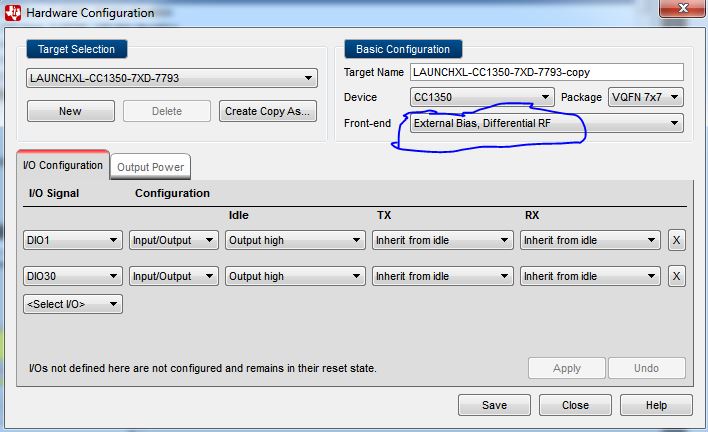Click the Target Selection header label
The image size is (708, 432).
[x=76, y=49]
